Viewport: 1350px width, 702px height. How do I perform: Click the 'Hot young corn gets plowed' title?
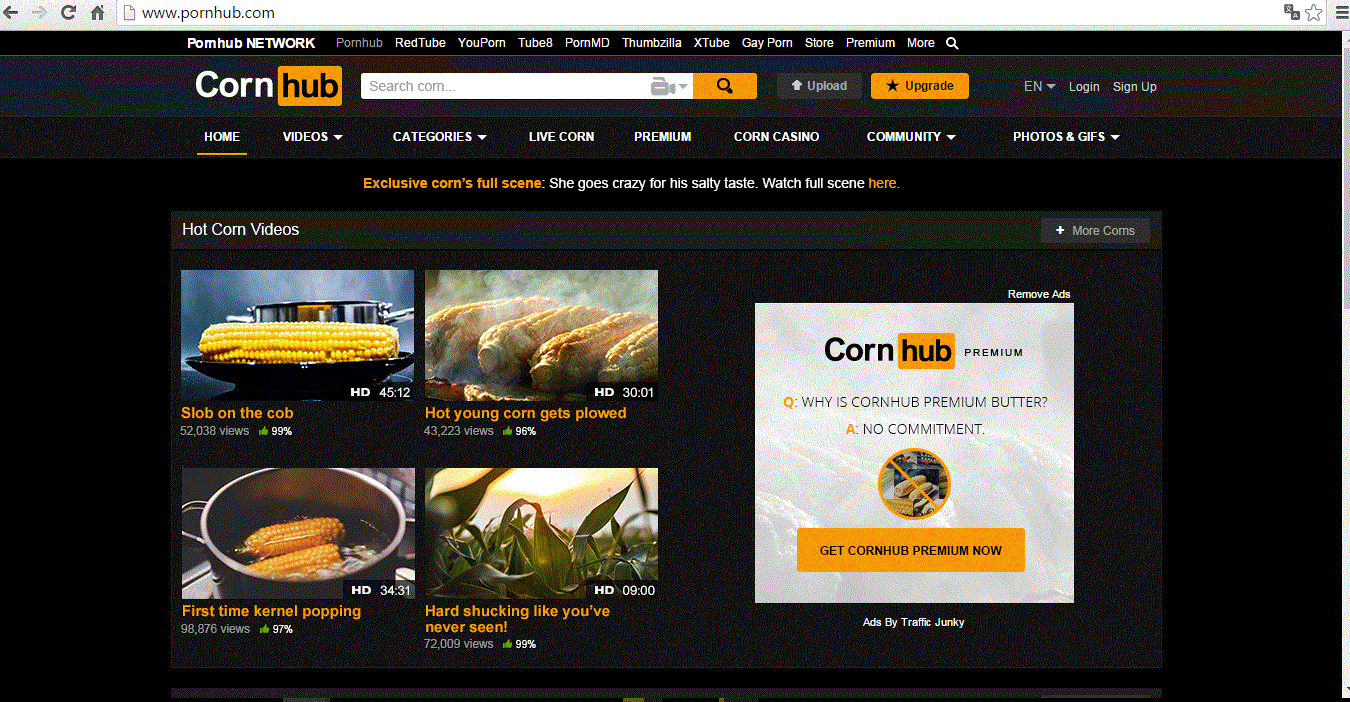pos(525,413)
